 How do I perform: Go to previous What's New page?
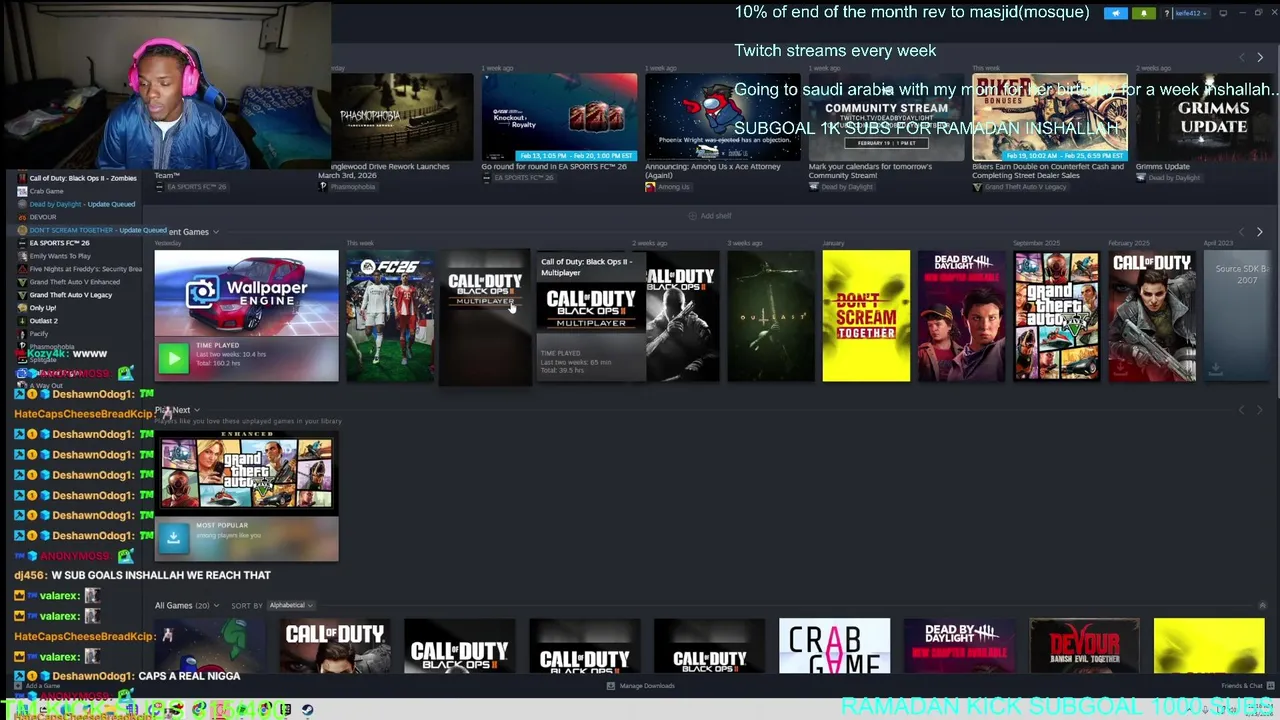[x=1242, y=57]
